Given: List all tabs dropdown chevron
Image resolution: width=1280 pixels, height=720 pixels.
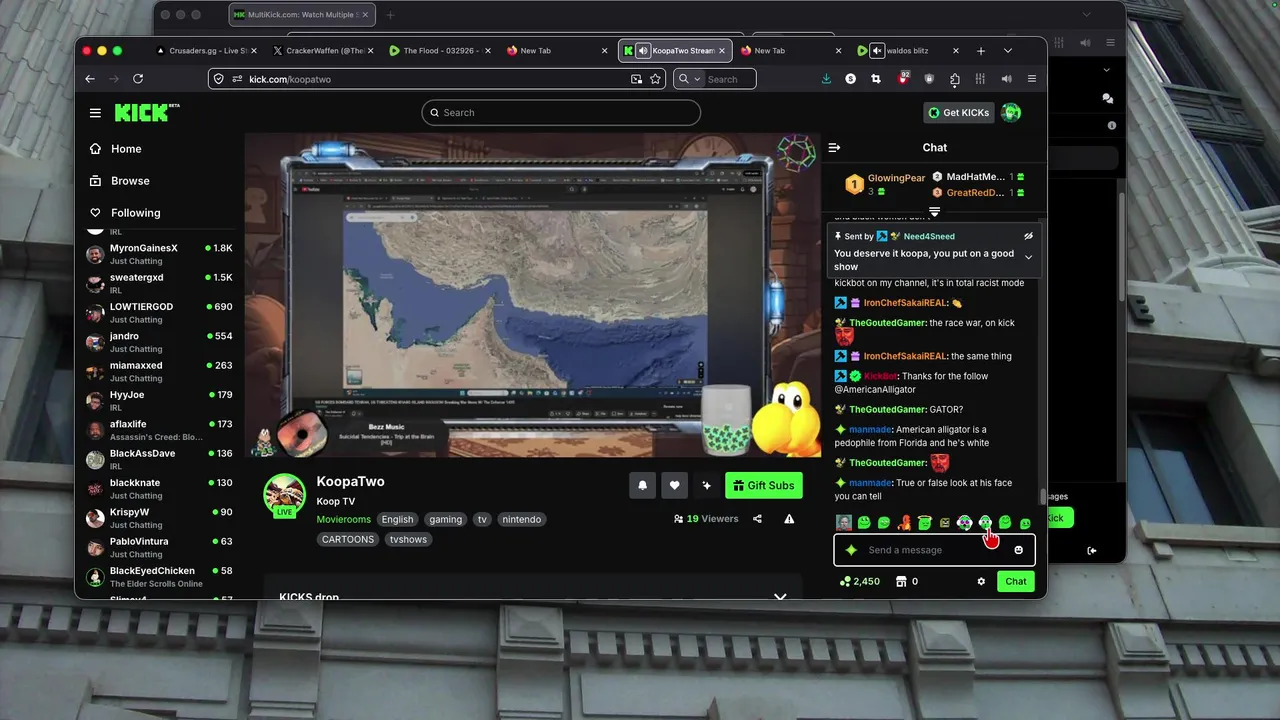Looking at the screenshot, I should point(1008,51).
